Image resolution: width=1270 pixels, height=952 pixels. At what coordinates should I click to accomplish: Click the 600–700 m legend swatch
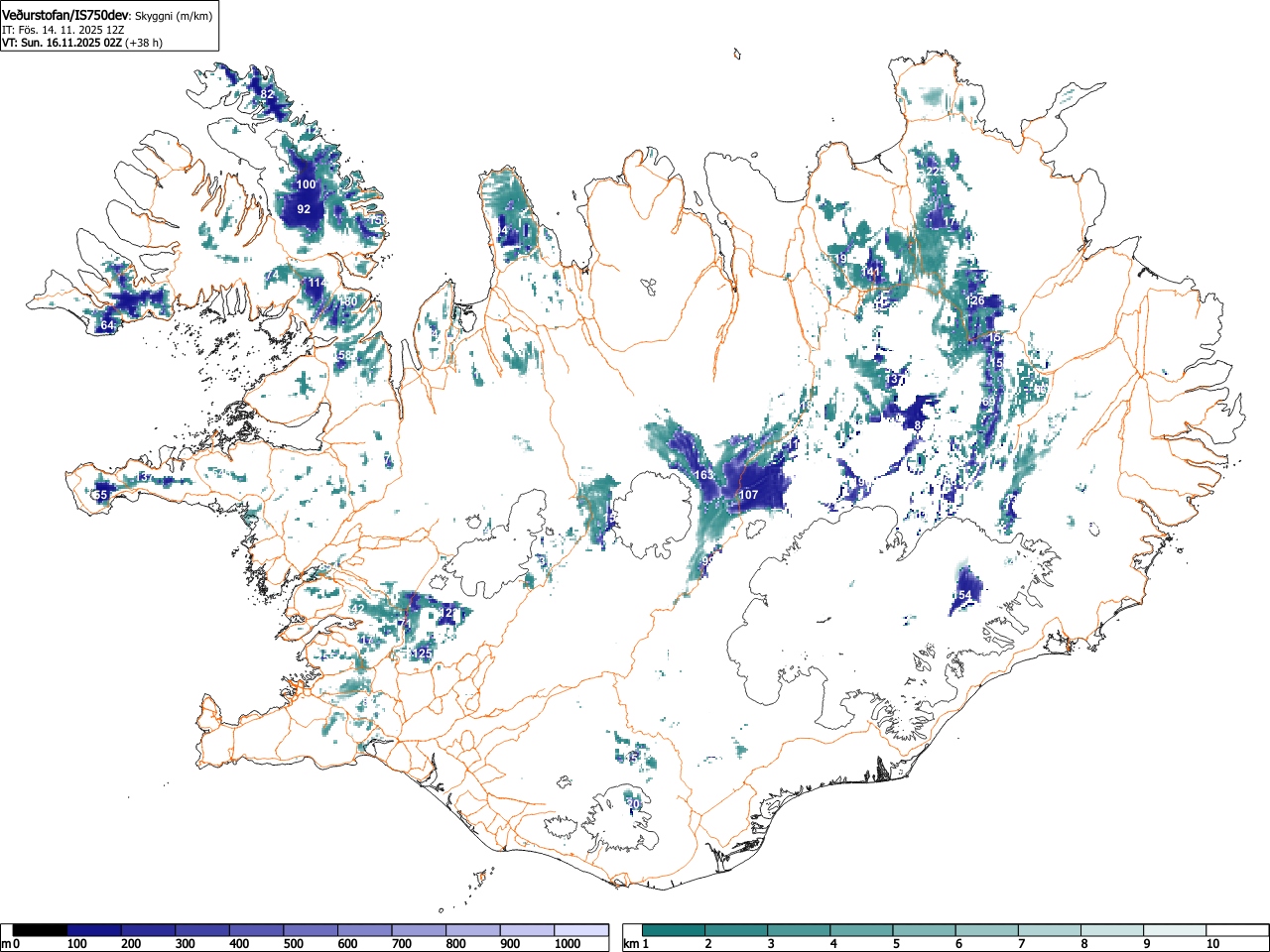[x=365, y=930]
